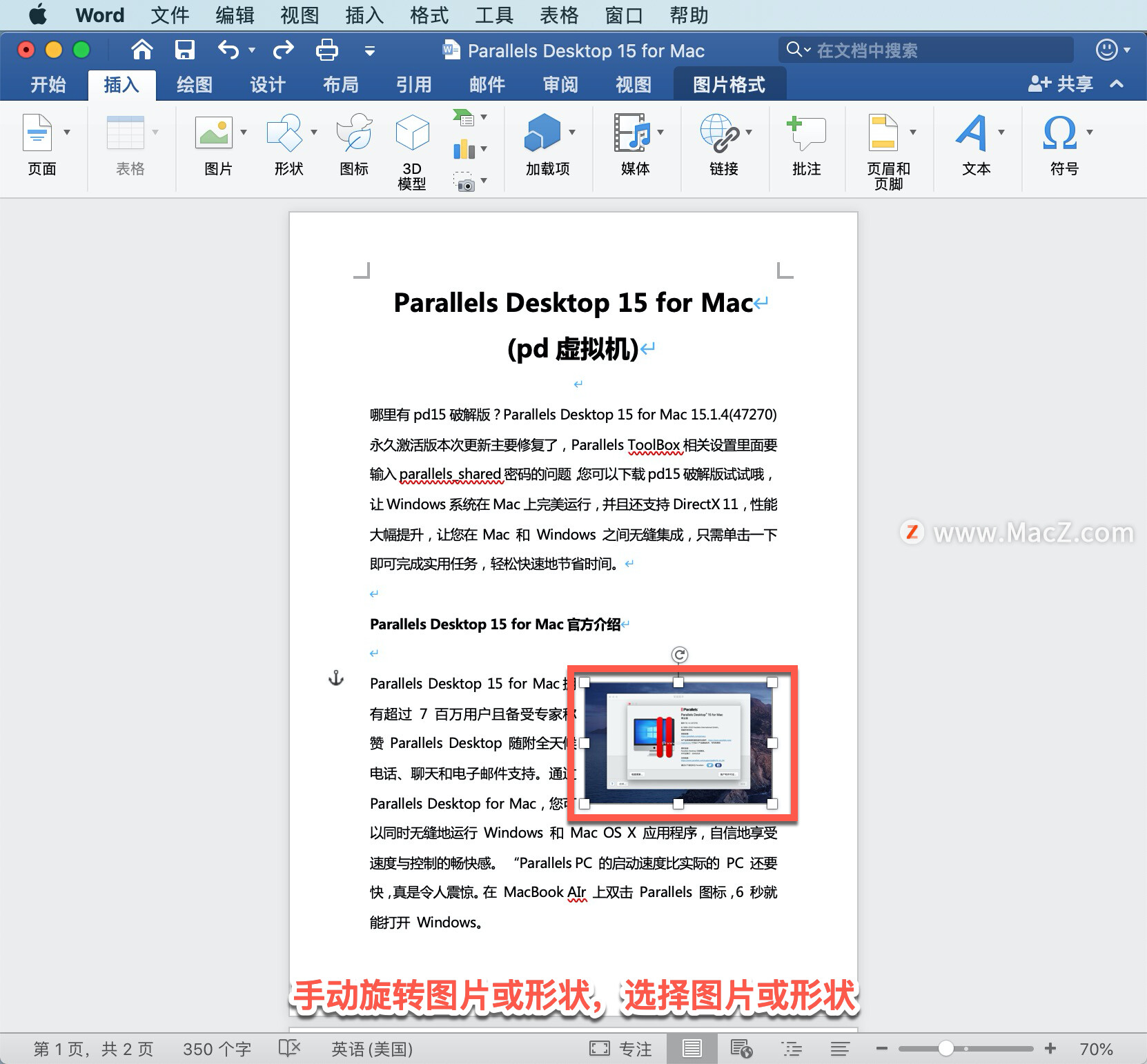Image resolution: width=1147 pixels, height=1064 pixels.
Task: Click zoom out minus button
Action: point(881,1049)
